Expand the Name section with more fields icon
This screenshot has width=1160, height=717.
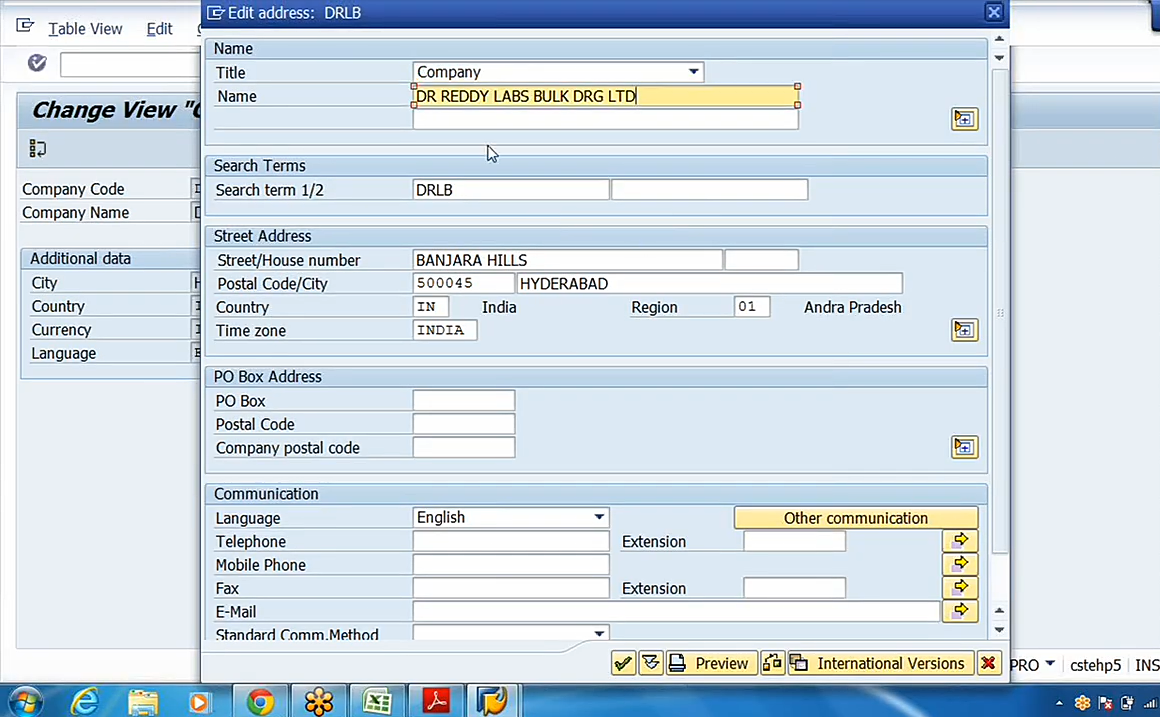point(964,119)
